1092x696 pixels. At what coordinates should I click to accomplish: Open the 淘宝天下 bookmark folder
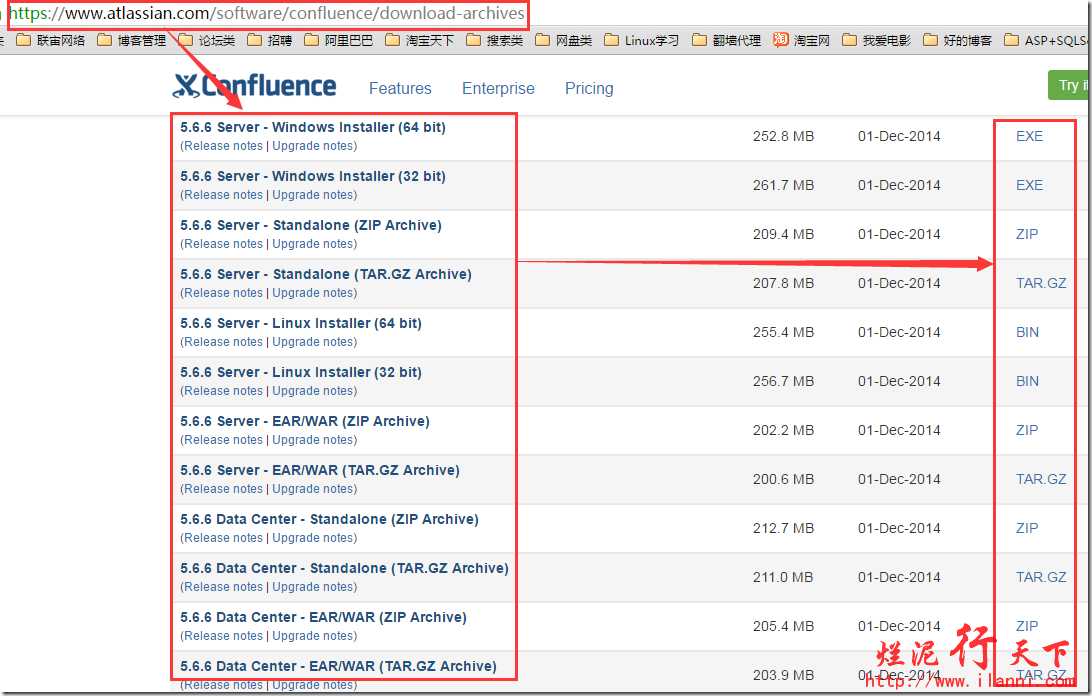pyautogui.click(x=419, y=40)
